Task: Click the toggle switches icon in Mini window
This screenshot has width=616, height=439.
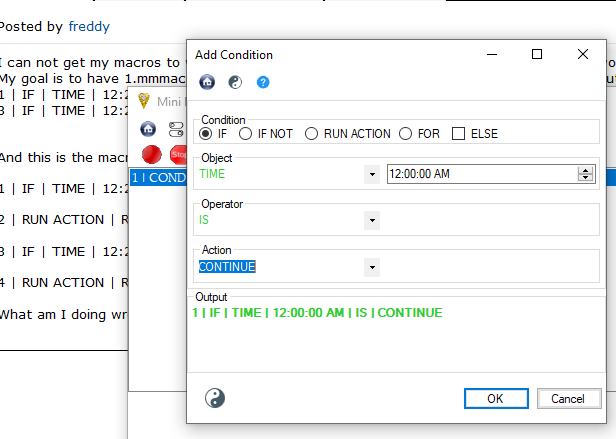Action: (x=176, y=129)
